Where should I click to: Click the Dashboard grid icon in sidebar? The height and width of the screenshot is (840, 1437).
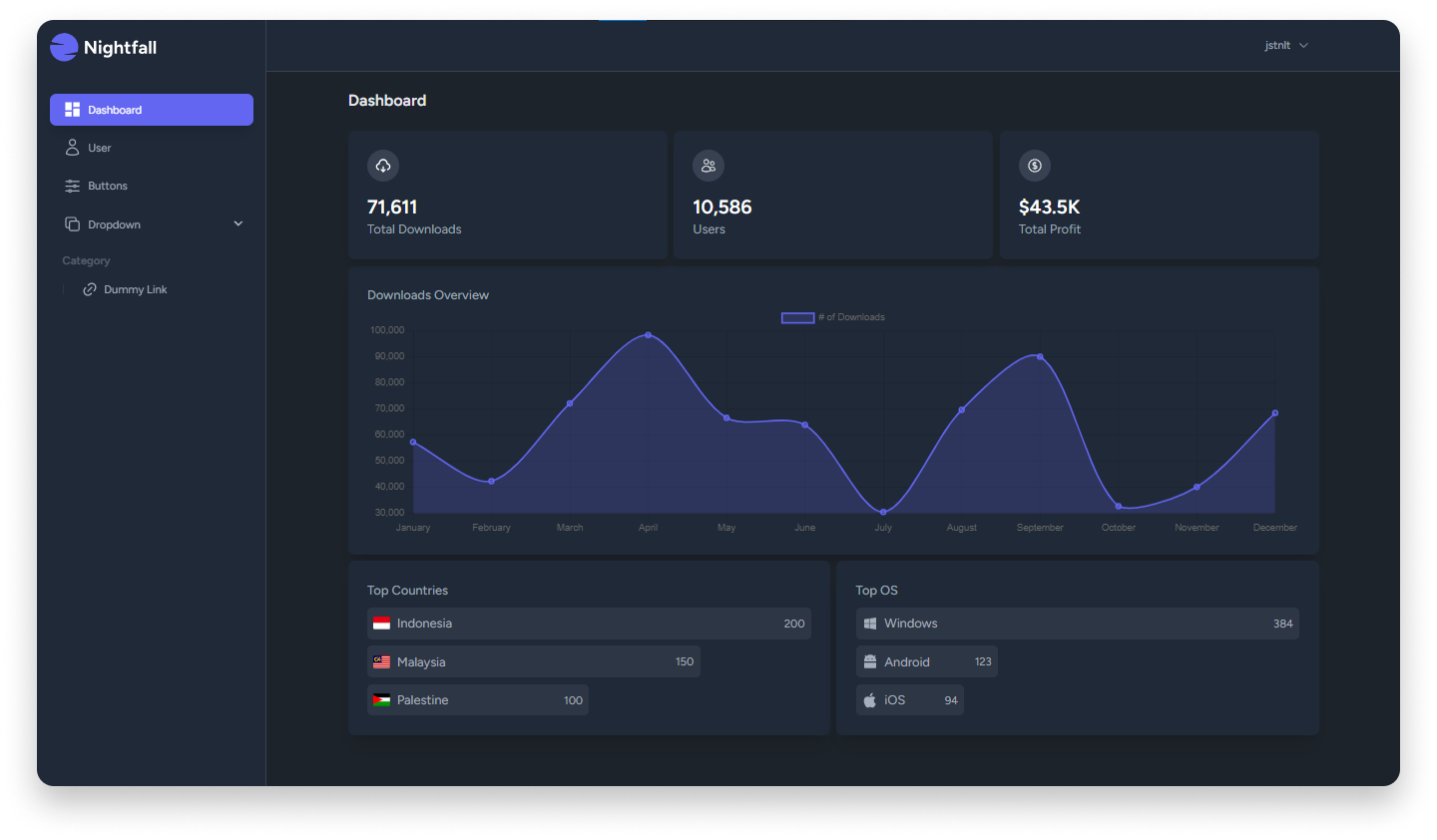72,110
